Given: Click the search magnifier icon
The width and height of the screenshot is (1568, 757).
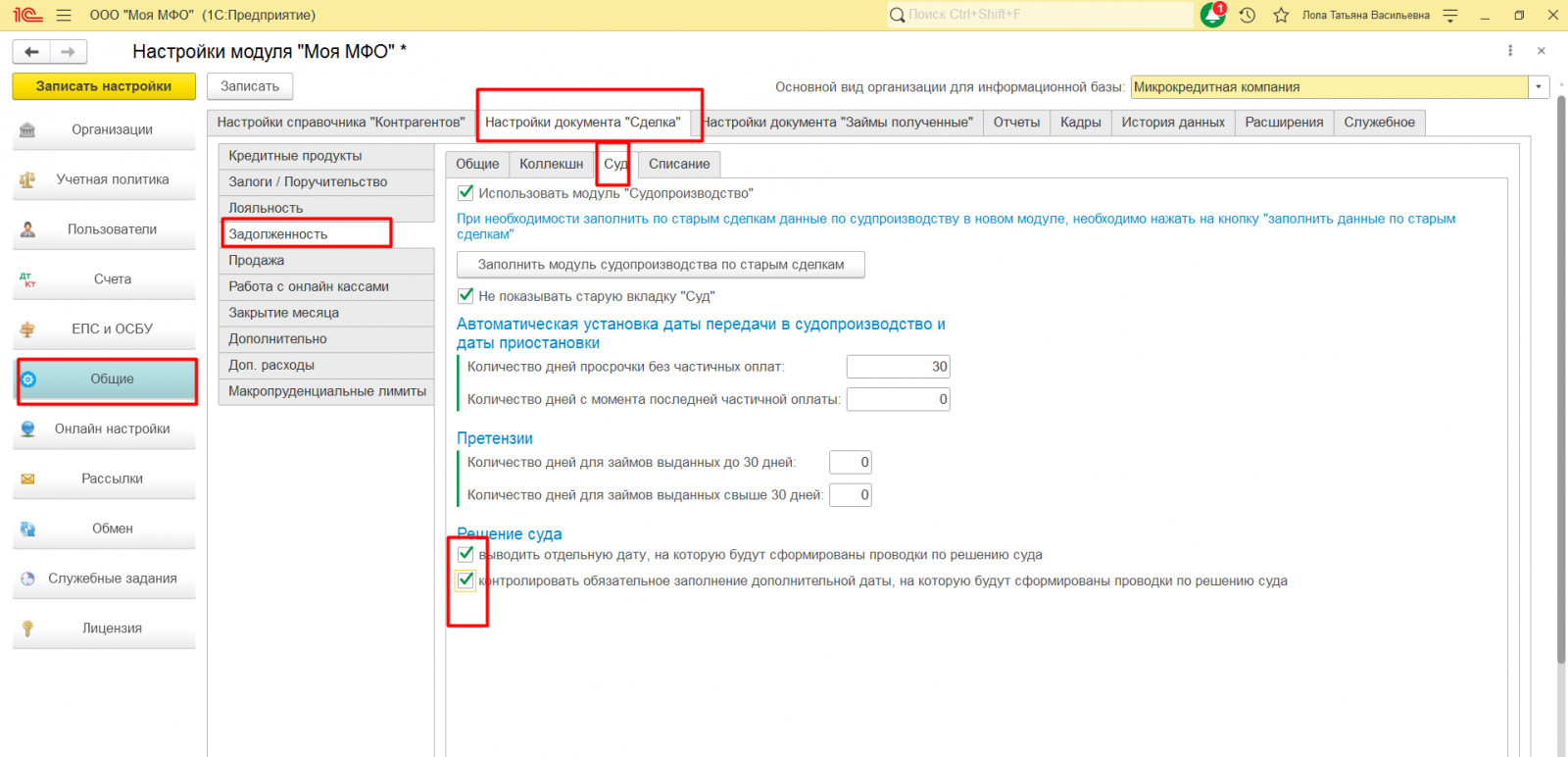Looking at the screenshot, I should tap(897, 15).
